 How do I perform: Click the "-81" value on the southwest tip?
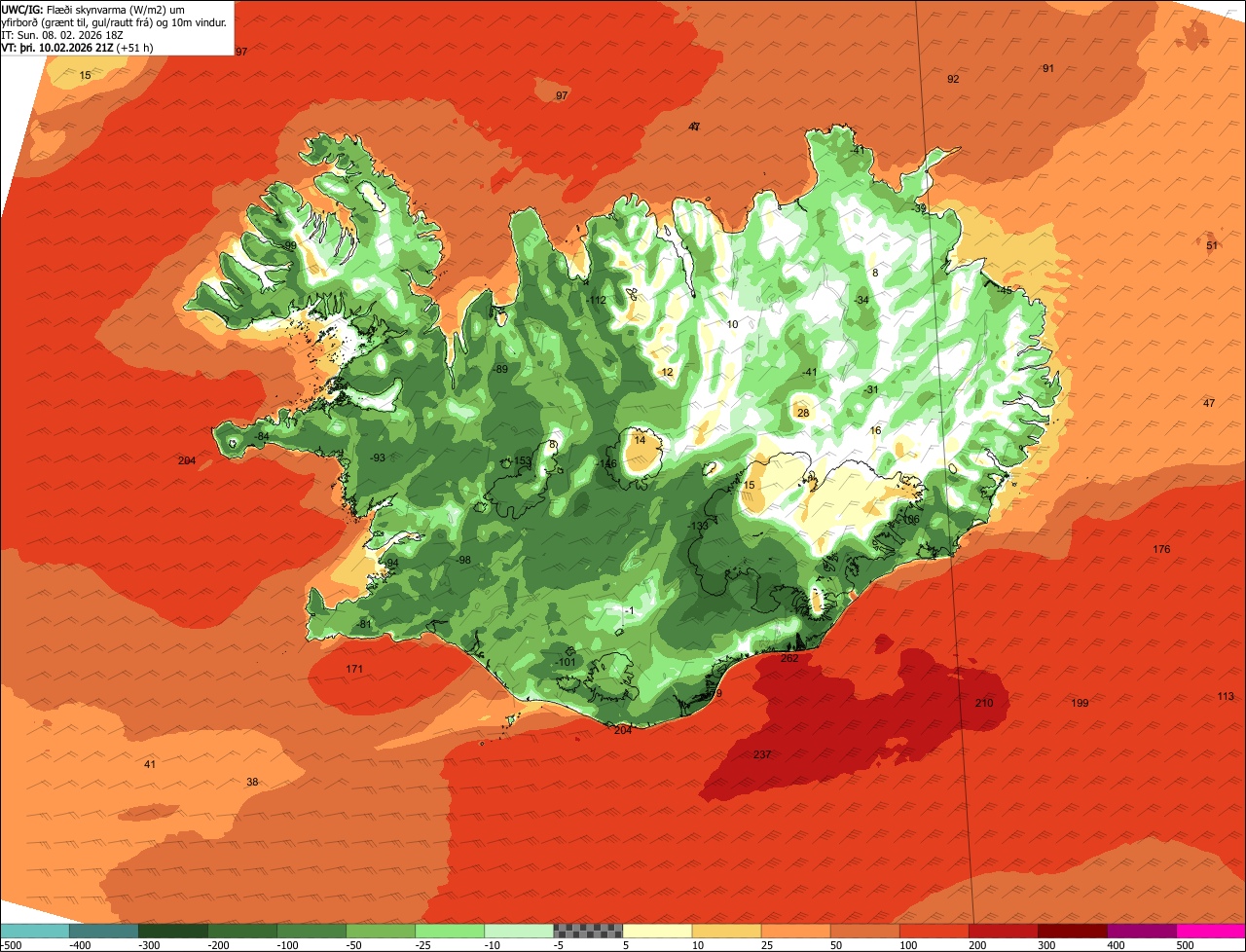(x=363, y=623)
